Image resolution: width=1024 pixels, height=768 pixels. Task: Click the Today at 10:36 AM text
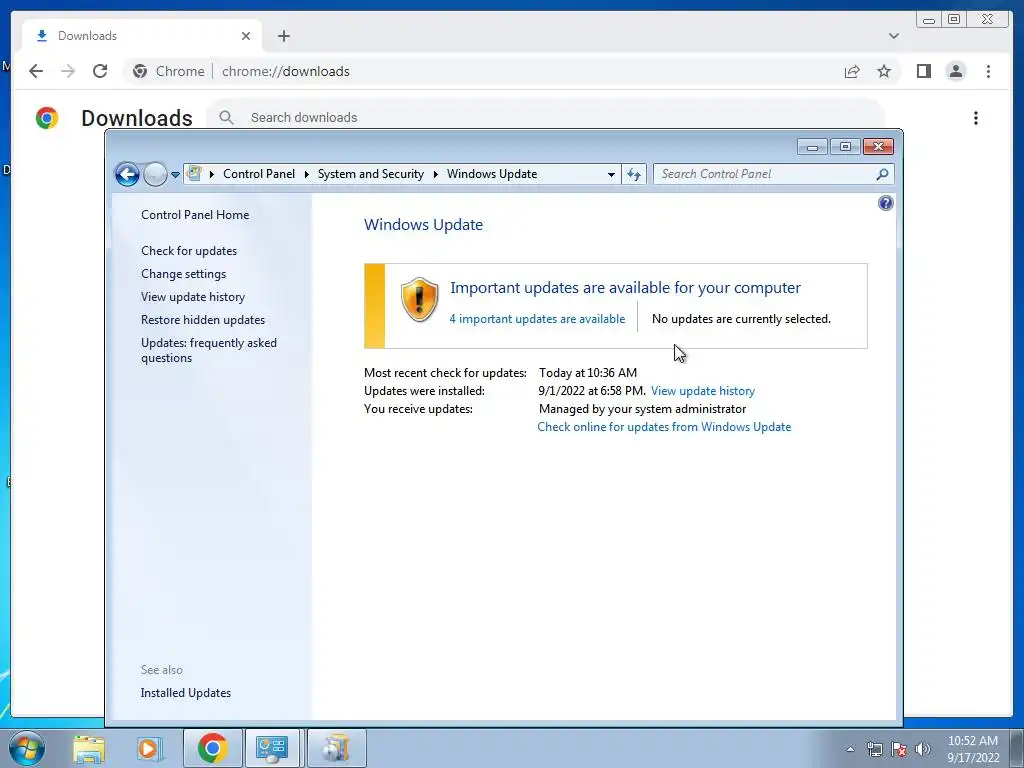coord(588,373)
